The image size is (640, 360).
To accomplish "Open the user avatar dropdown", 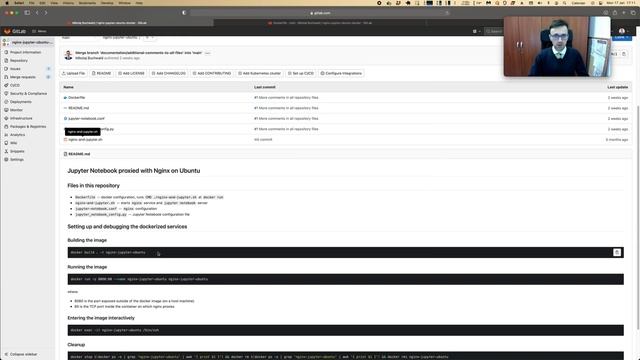I will [x=623, y=31].
